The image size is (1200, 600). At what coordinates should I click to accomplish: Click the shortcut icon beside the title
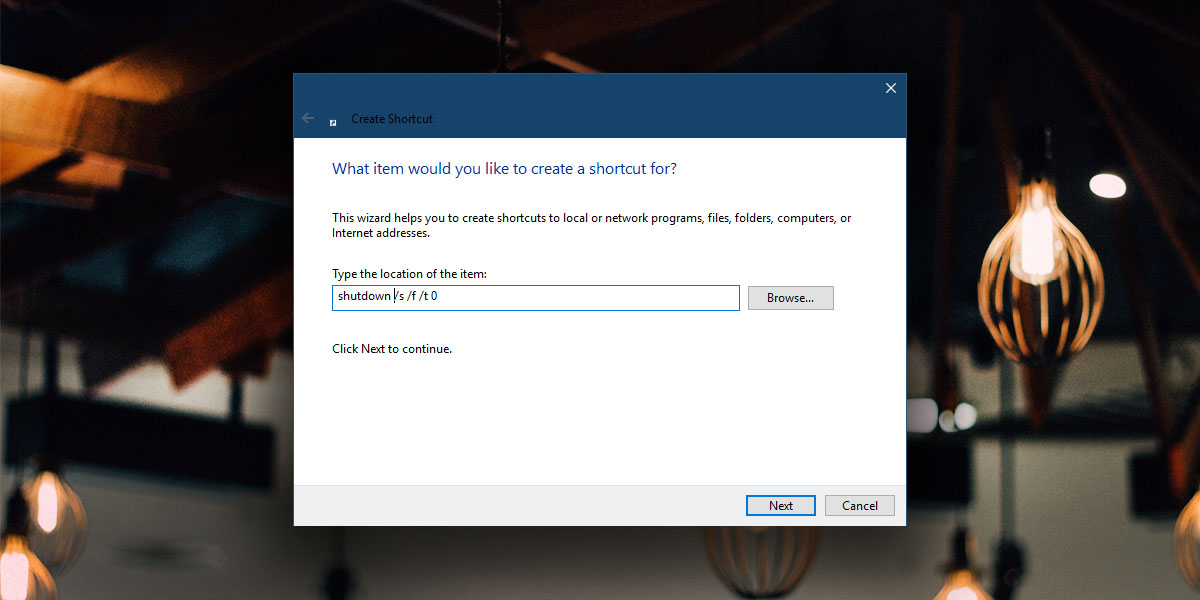333,121
